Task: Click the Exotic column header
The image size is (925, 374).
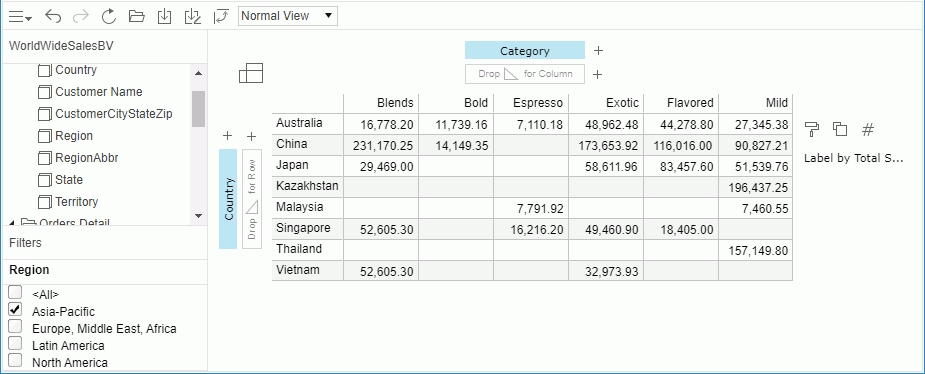Action: pos(606,103)
